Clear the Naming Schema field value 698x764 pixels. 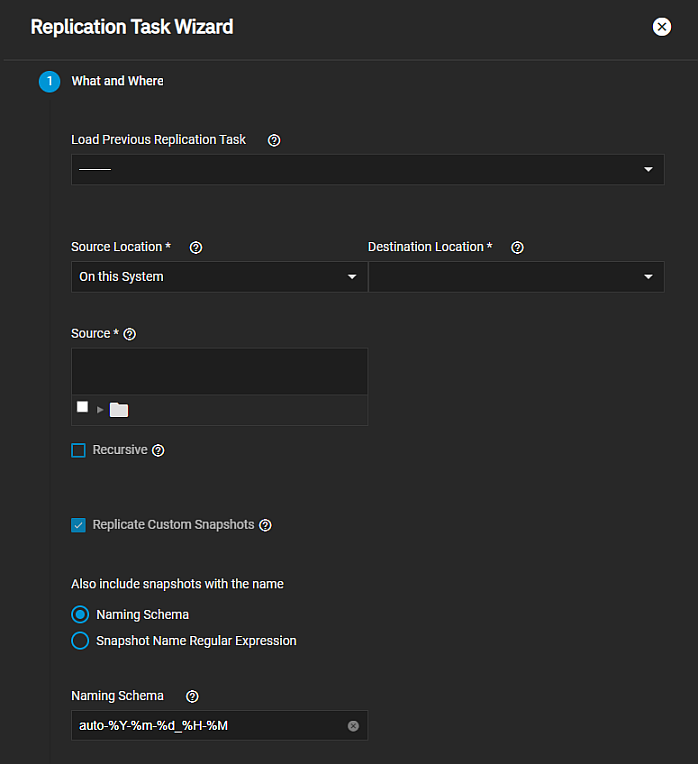[x=353, y=726]
